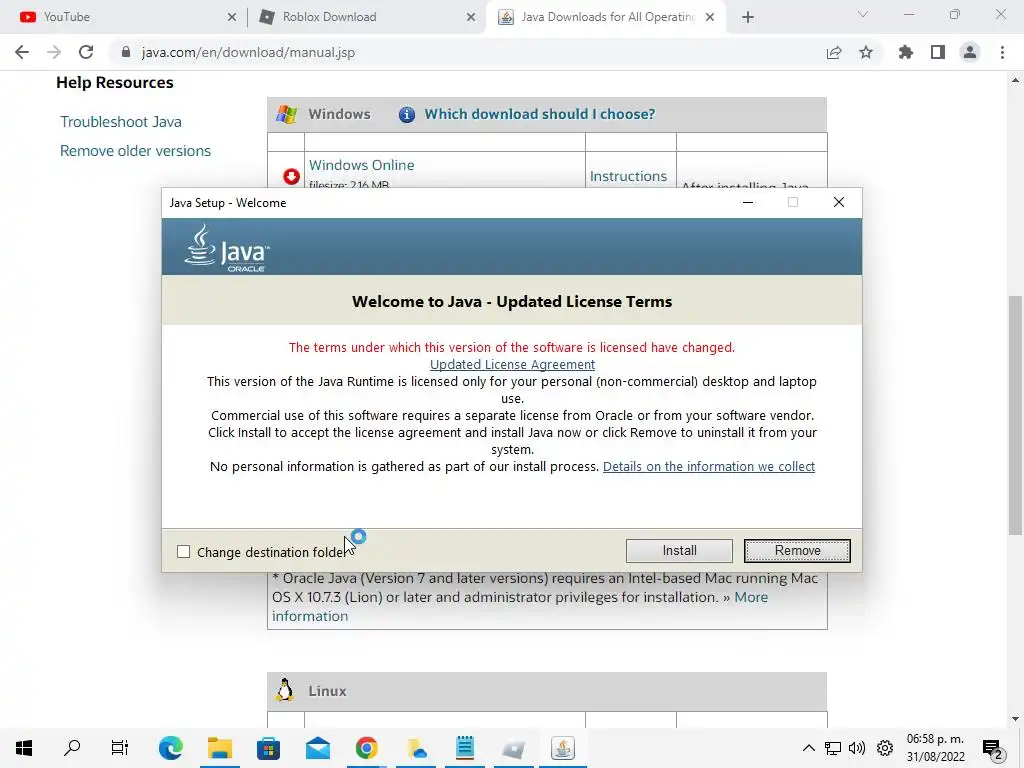Share this page using the share icon

(x=834, y=52)
